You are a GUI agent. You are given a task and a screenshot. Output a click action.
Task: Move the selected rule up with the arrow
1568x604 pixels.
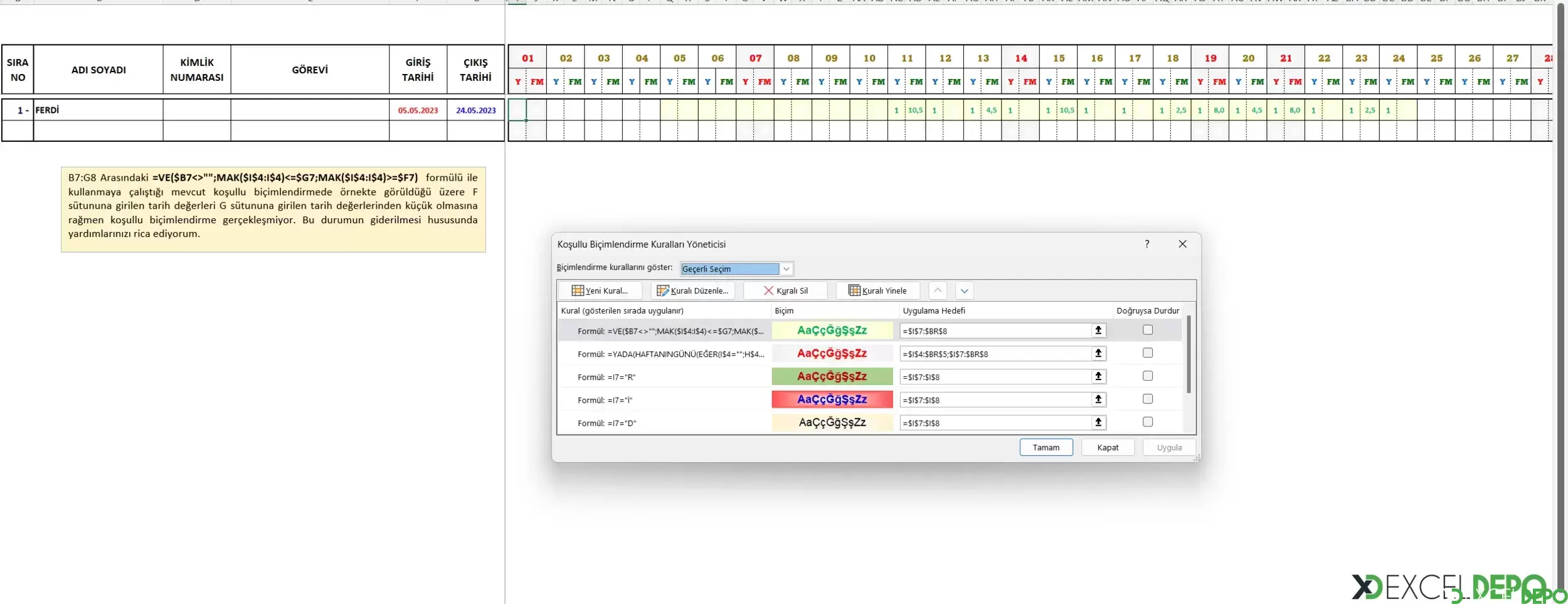pyautogui.click(x=937, y=290)
